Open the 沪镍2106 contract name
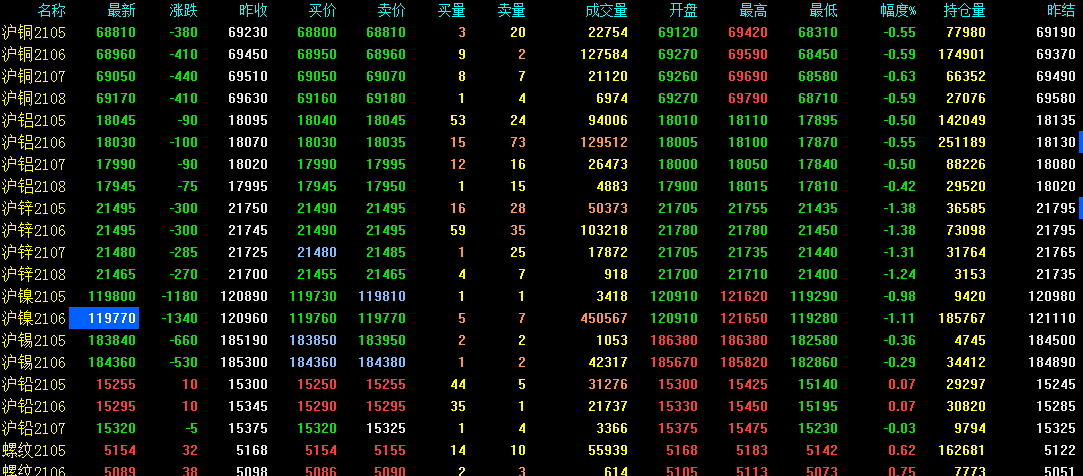Image resolution: width=1083 pixels, height=476 pixels. point(33,318)
